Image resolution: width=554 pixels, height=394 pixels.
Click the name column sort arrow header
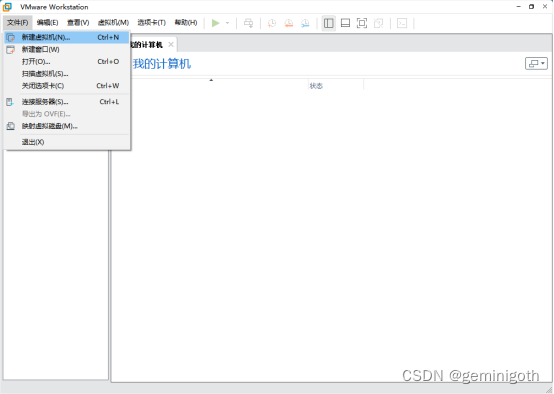[211, 80]
